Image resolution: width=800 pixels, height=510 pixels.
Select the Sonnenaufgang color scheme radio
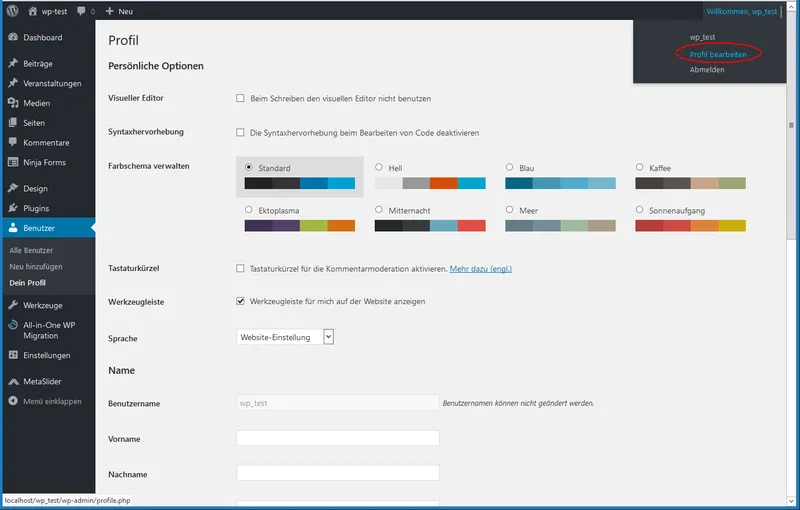(639, 209)
